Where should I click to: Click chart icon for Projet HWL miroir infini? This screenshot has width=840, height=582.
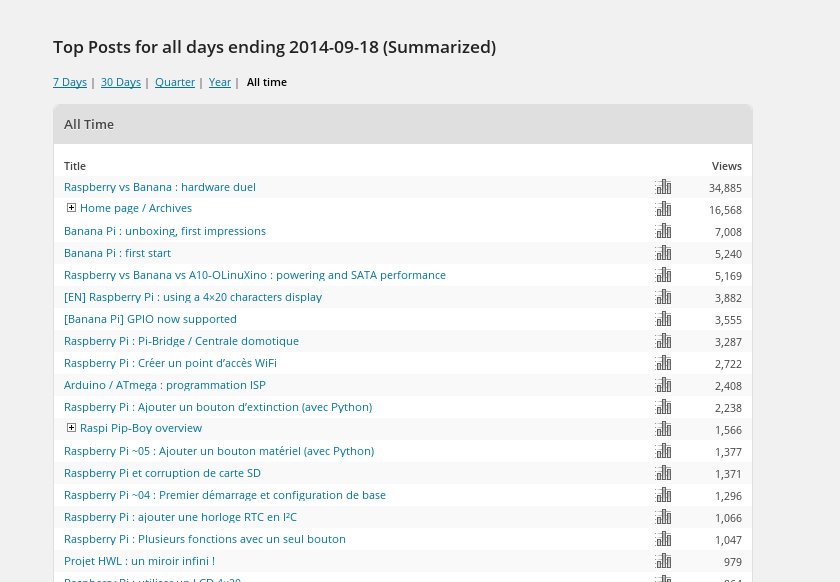click(663, 561)
